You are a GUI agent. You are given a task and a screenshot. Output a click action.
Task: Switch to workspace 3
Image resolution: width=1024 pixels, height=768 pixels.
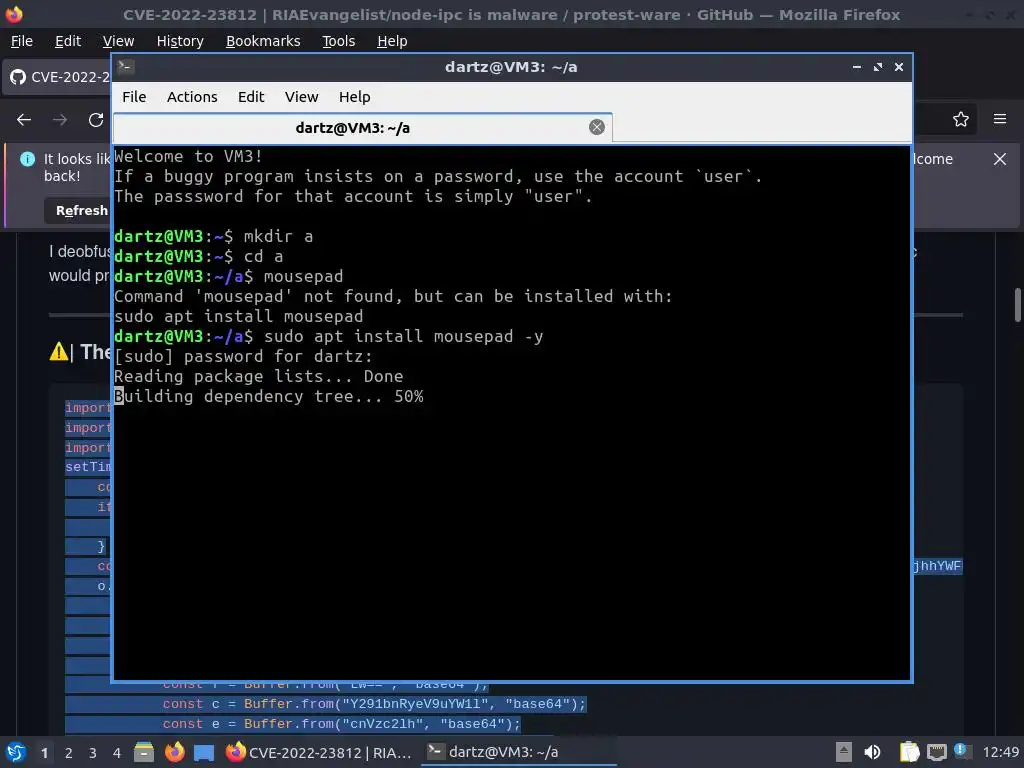pyautogui.click(x=93, y=753)
